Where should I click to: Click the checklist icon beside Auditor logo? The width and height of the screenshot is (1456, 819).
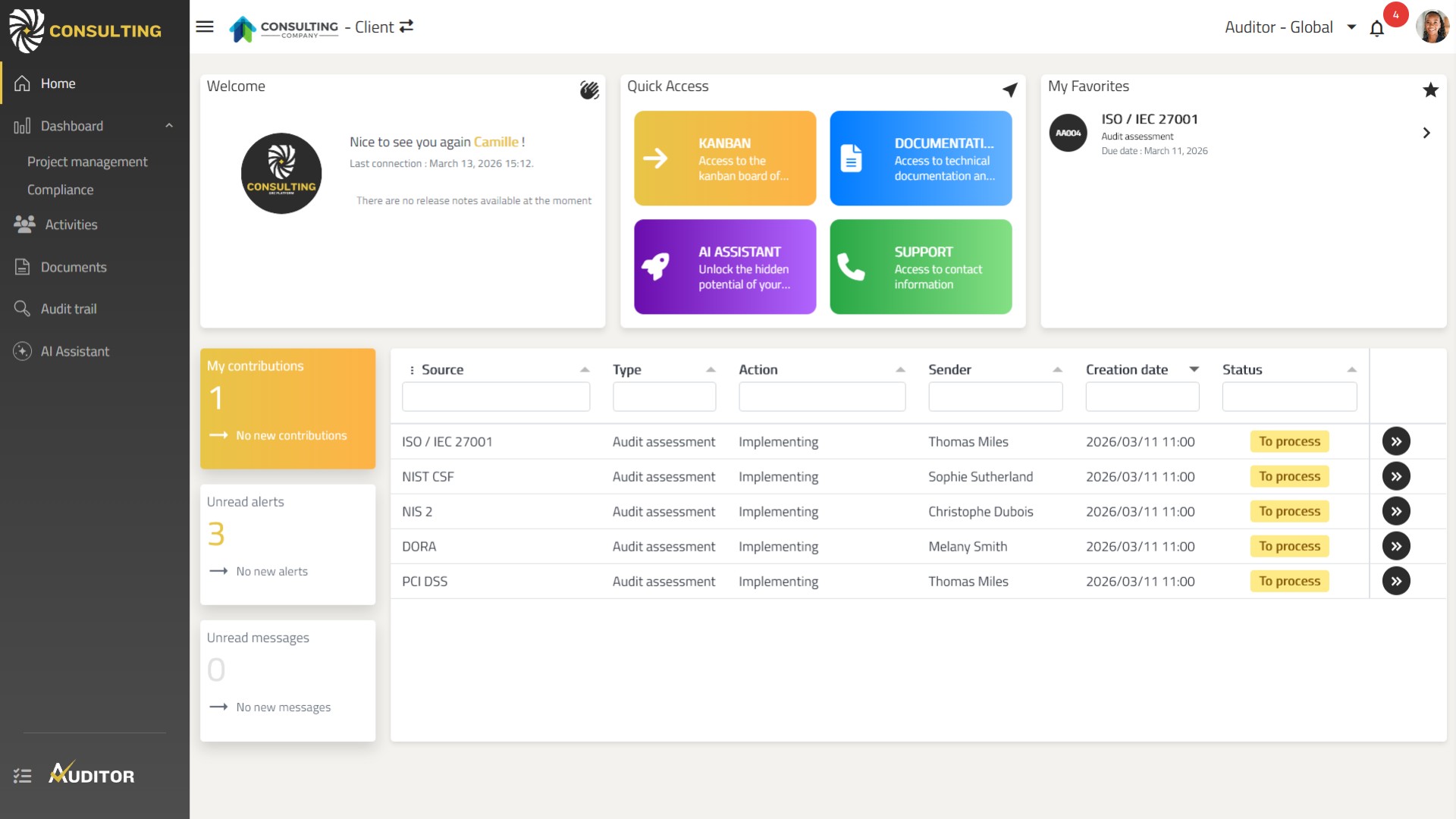(x=23, y=776)
